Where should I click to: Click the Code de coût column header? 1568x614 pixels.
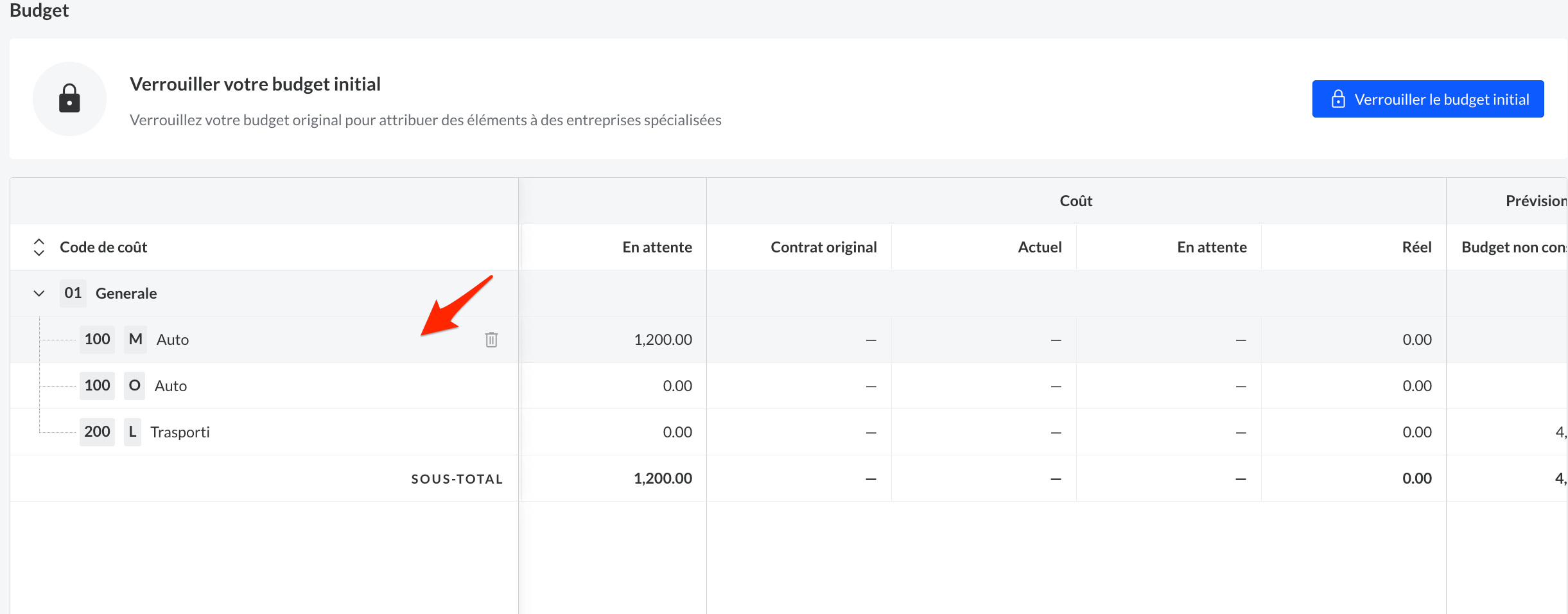point(103,247)
